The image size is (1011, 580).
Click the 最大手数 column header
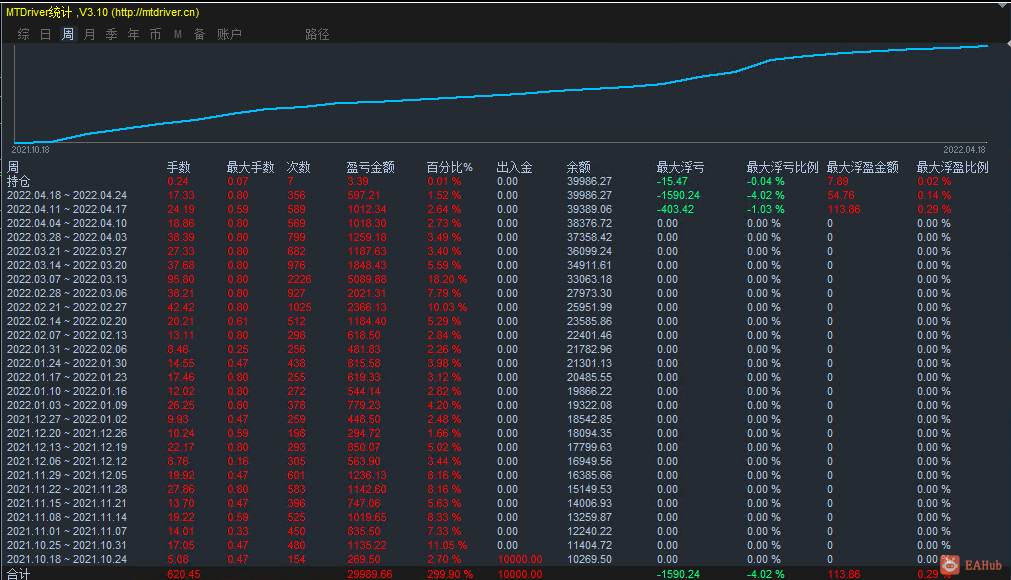250,168
